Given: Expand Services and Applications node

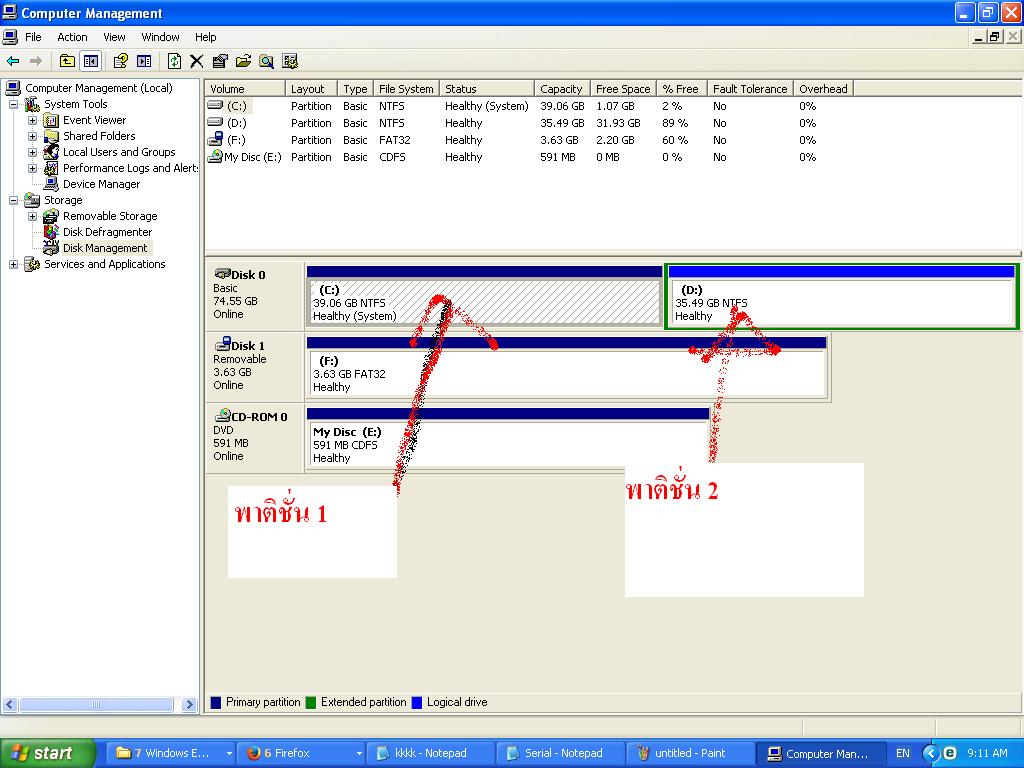Looking at the screenshot, I should click(13, 264).
